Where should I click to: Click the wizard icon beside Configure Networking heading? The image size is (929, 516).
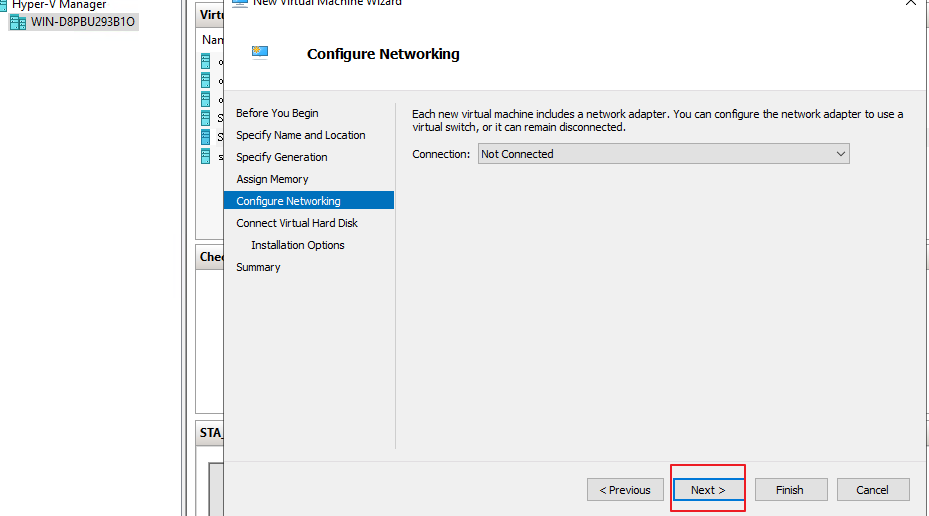click(x=260, y=53)
